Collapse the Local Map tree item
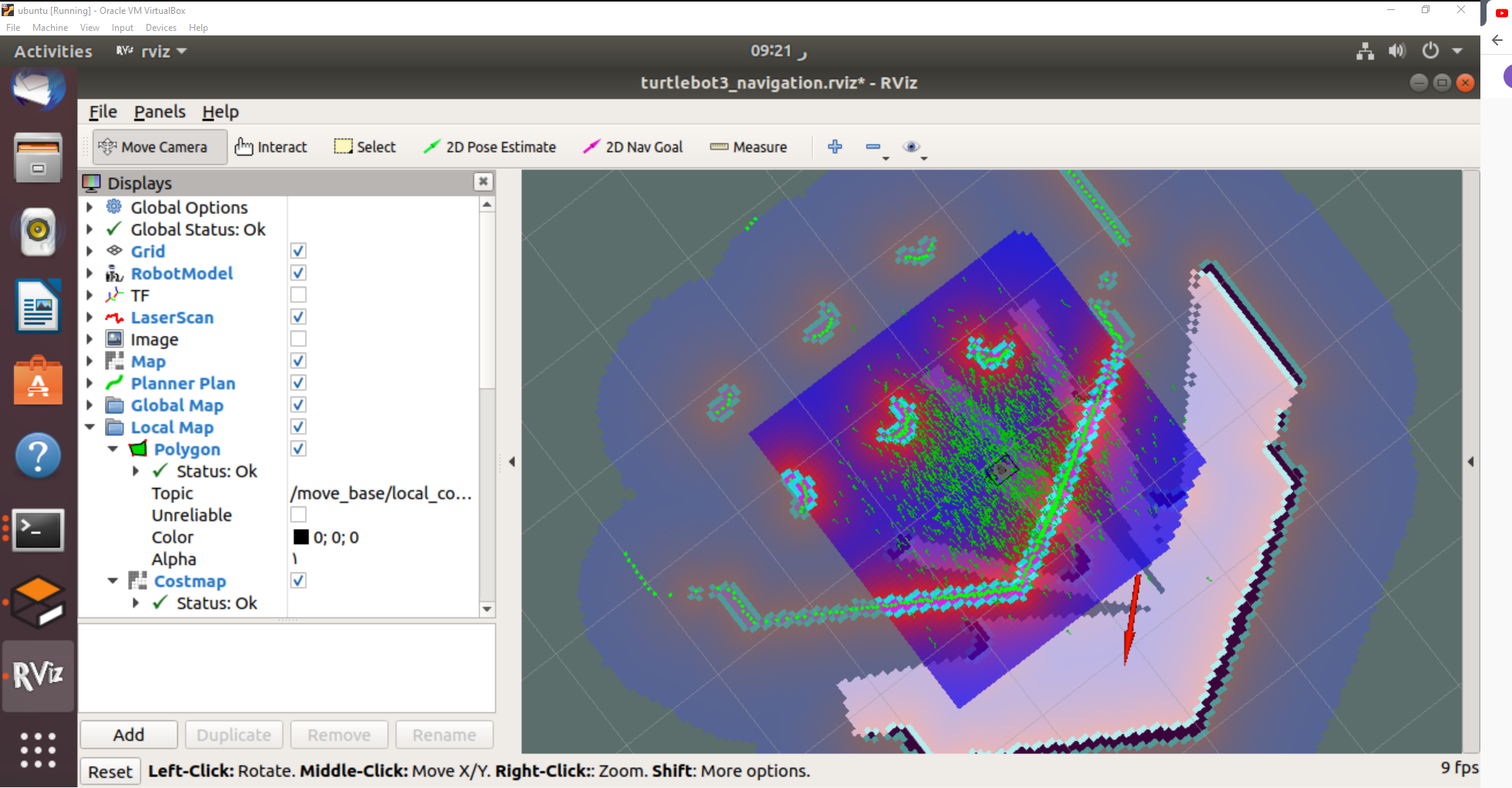 [x=89, y=426]
